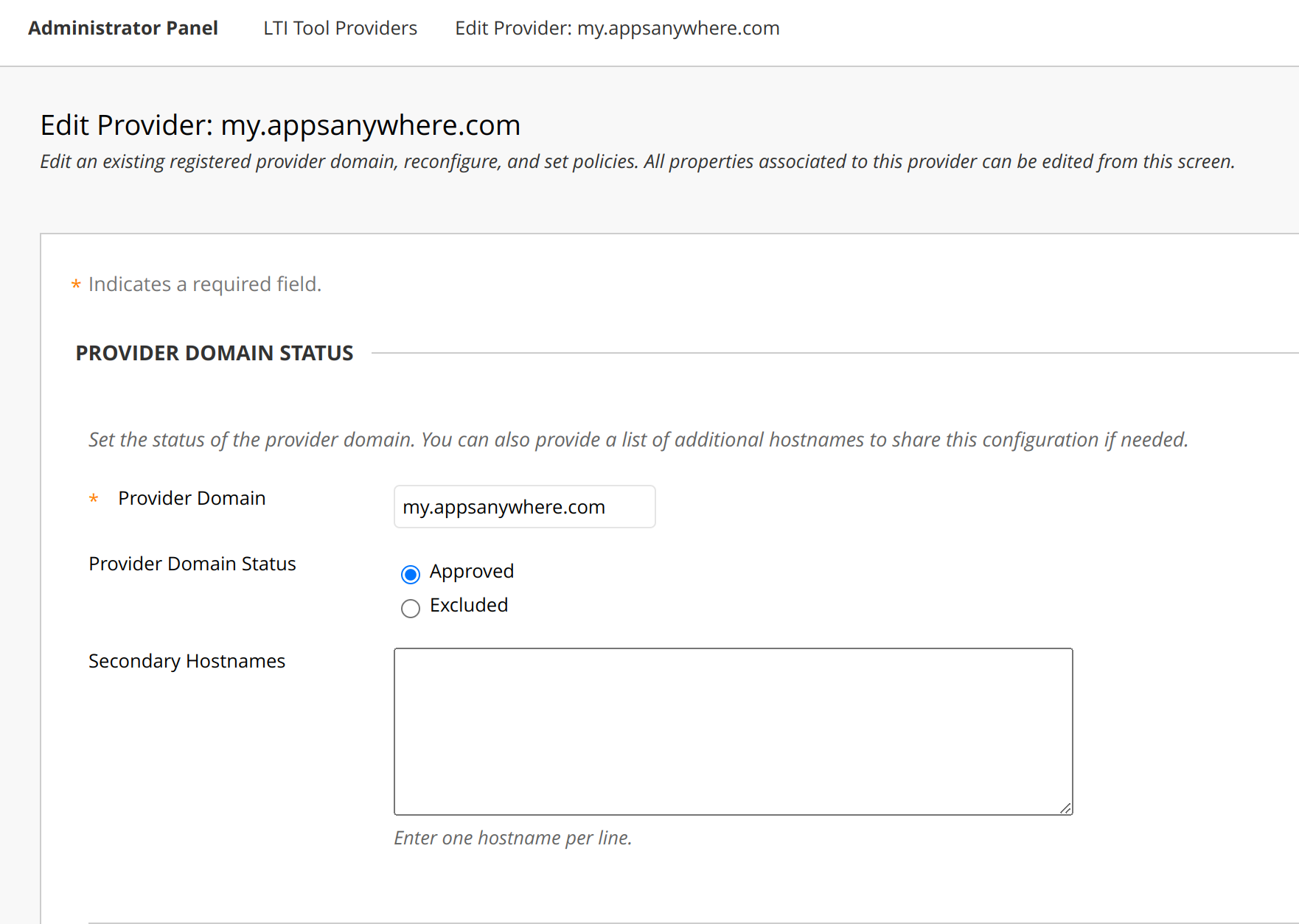Click the italic page description under heading
The image size is (1299, 924).
(637, 161)
